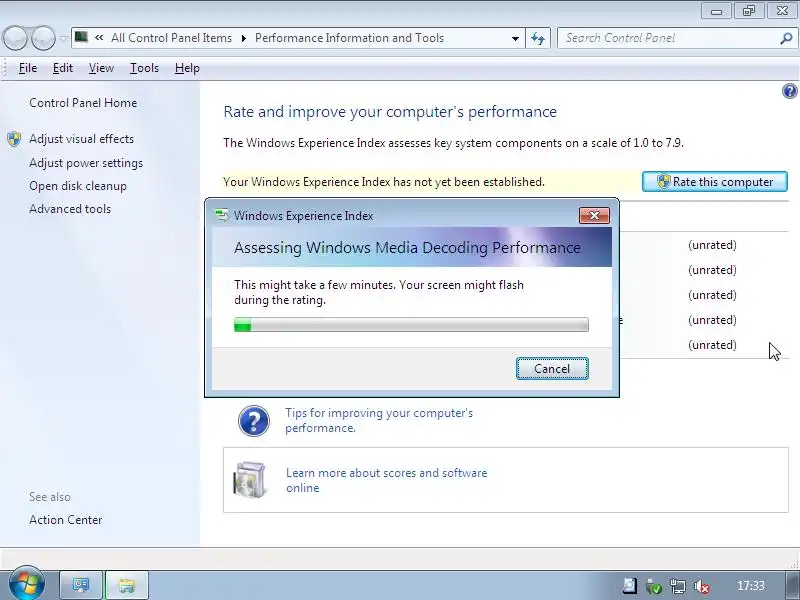
Task: Cancel the Windows Experience Index assessment
Action: [x=552, y=368]
